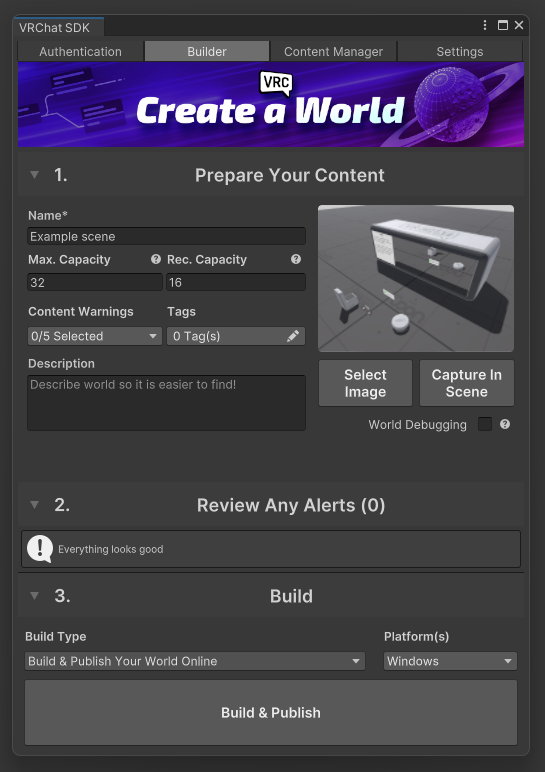
Task: Close the VRChat SDK window
Action: tap(519, 25)
